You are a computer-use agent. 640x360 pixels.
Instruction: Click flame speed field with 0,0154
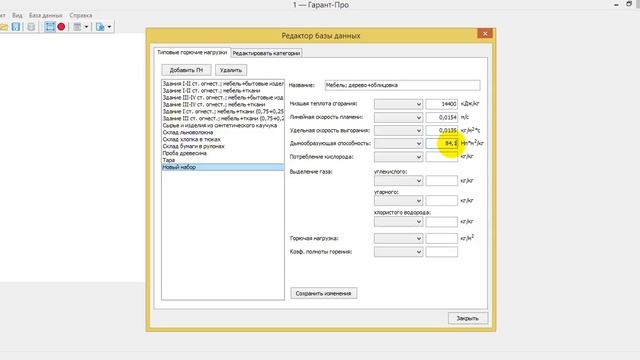coord(442,118)
